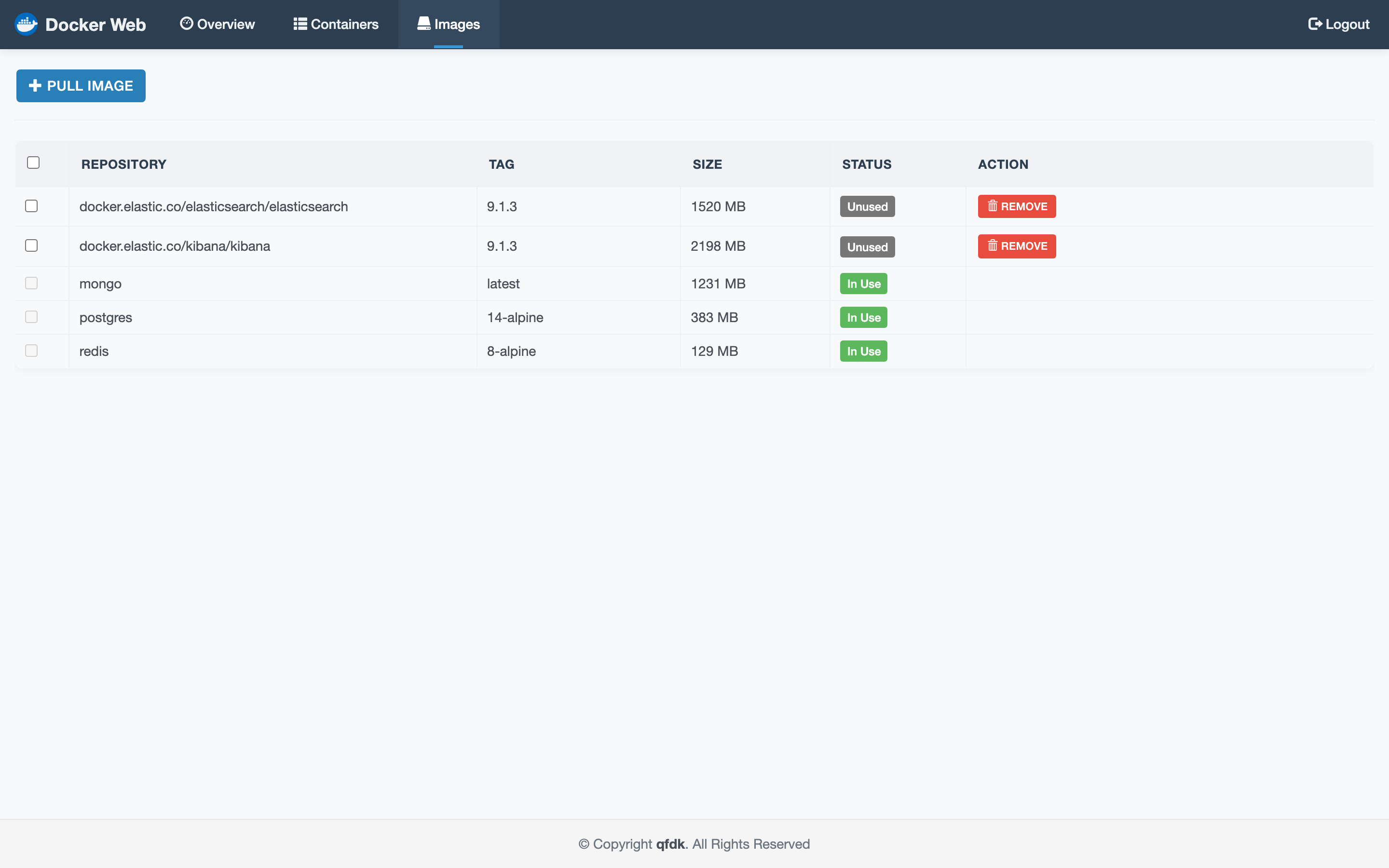Viewport: 1389px width, 868px height.
Task: Click the docker.elastic.co/kibana/kibana repository name
Action: pyautogui.click(x=175, y=246)
